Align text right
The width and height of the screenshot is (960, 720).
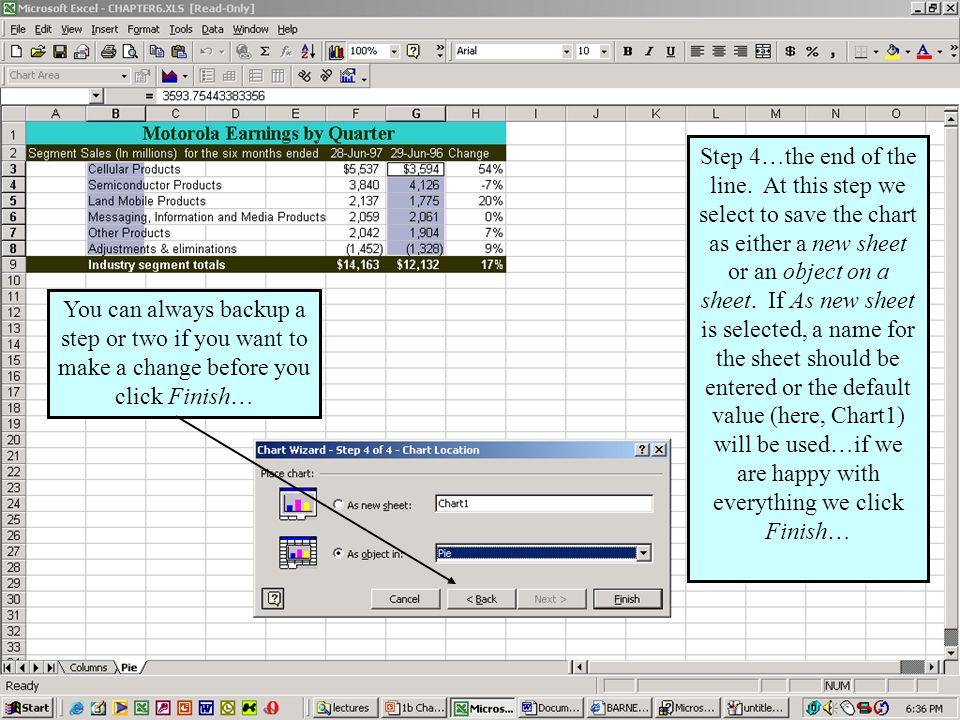click(x=740, y=51)
